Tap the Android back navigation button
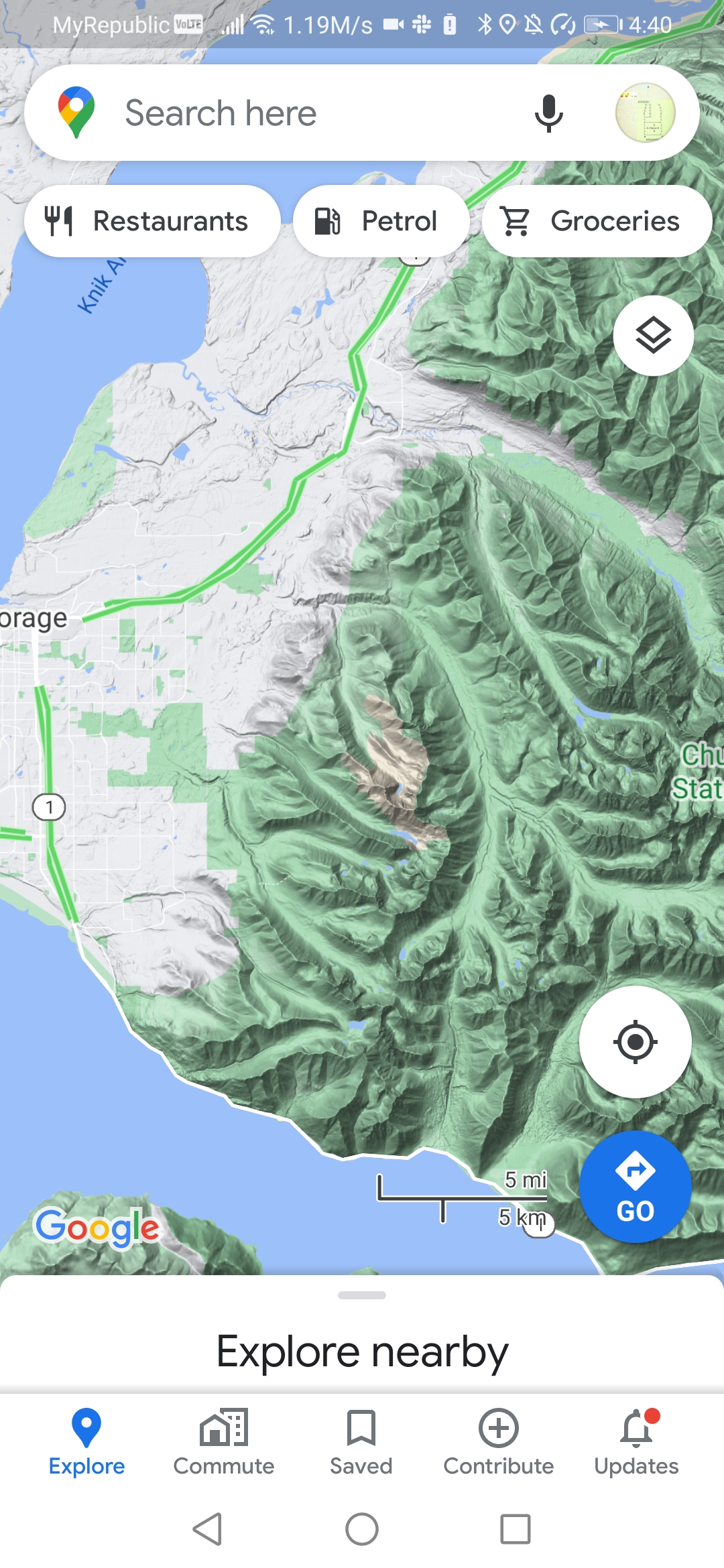 pos(208,1529)
